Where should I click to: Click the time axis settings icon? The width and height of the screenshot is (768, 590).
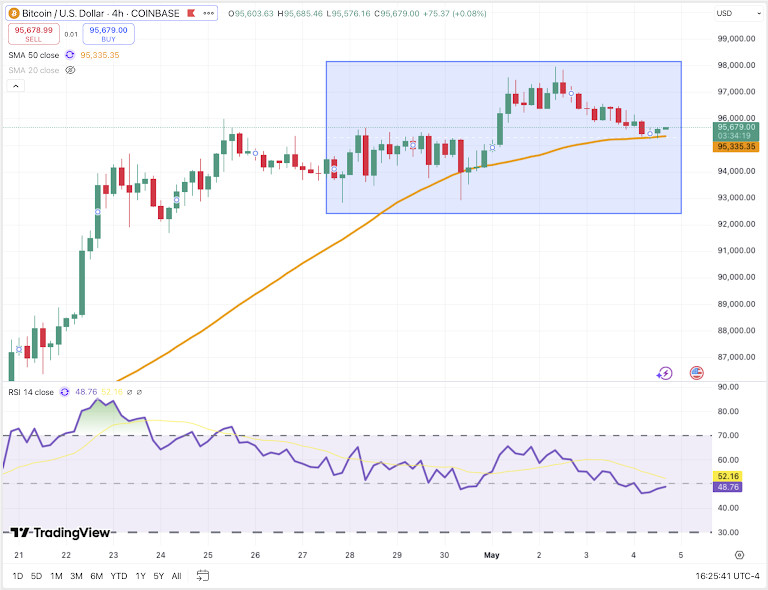coord(740,555)
